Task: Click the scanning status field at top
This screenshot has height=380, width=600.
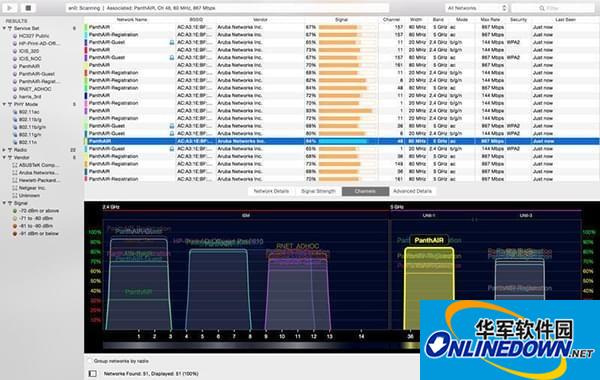Action: (x=227, y=8)
